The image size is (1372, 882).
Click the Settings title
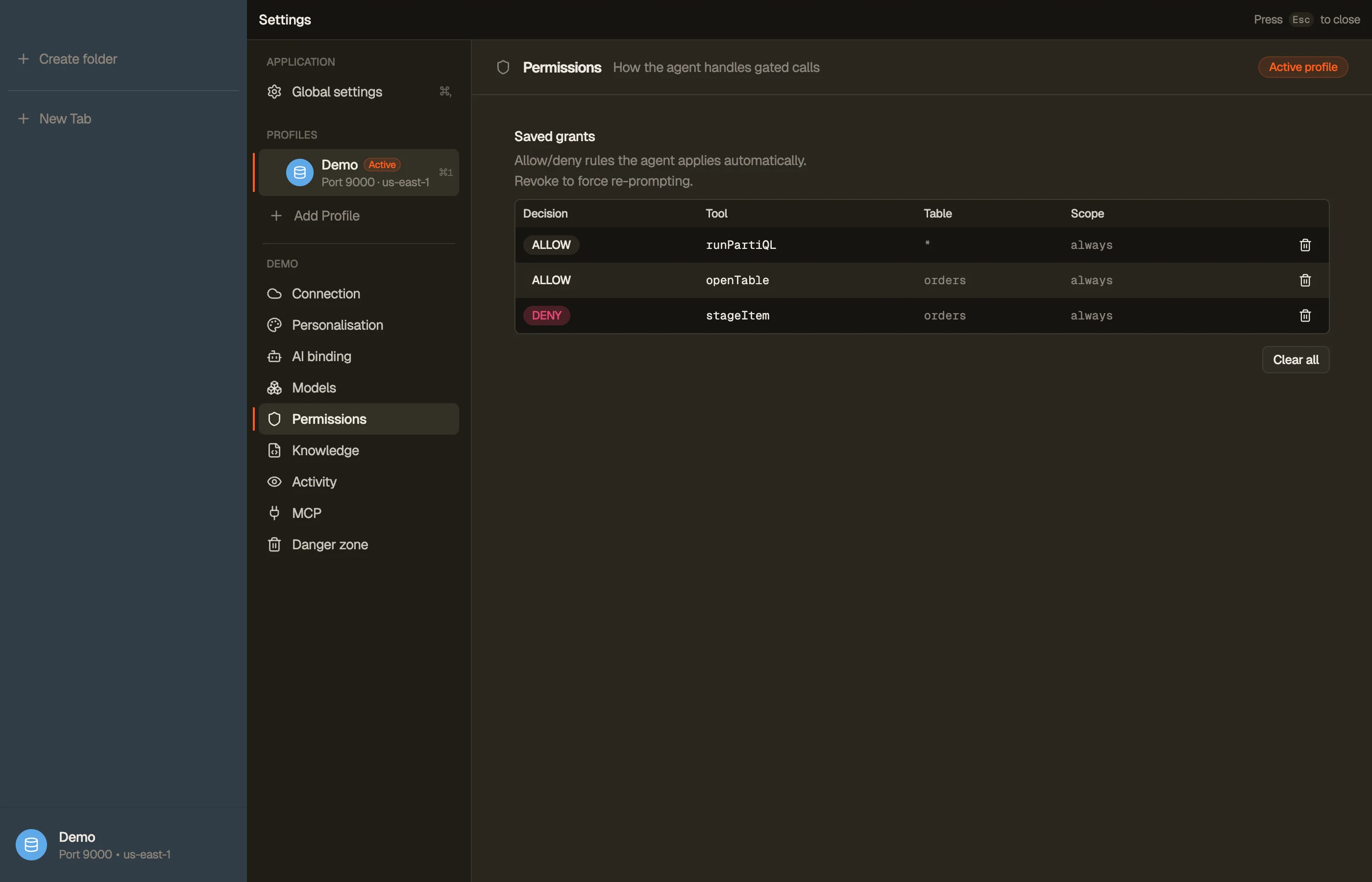tap(285, 20)
